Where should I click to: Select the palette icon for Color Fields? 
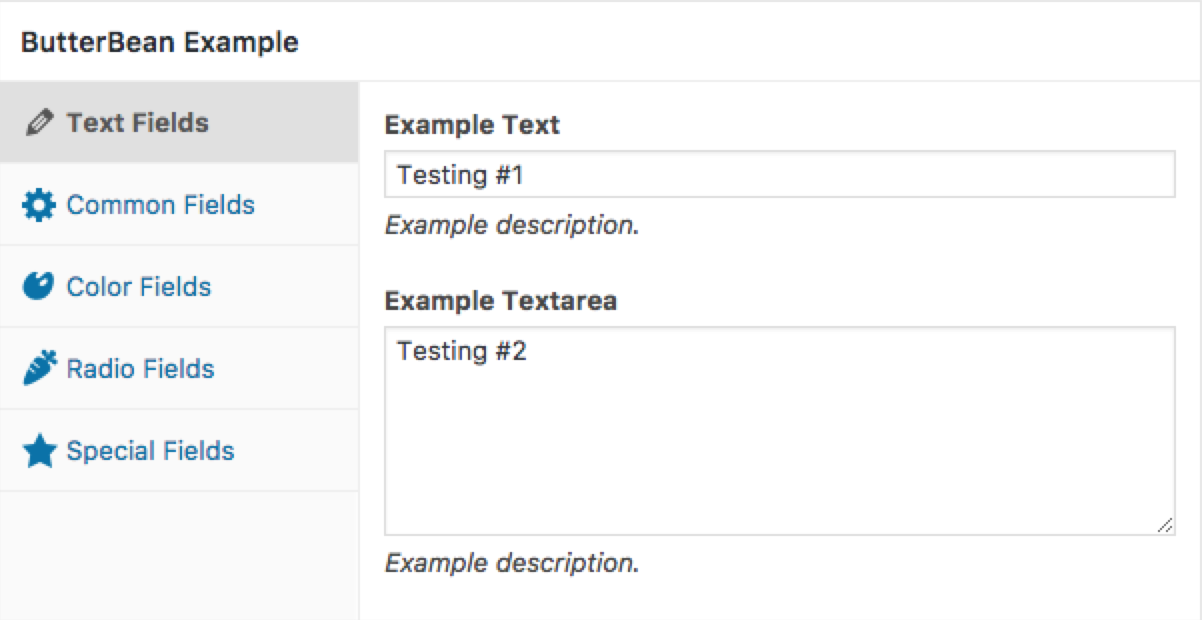pyautogui.click(x=39, y=287)
